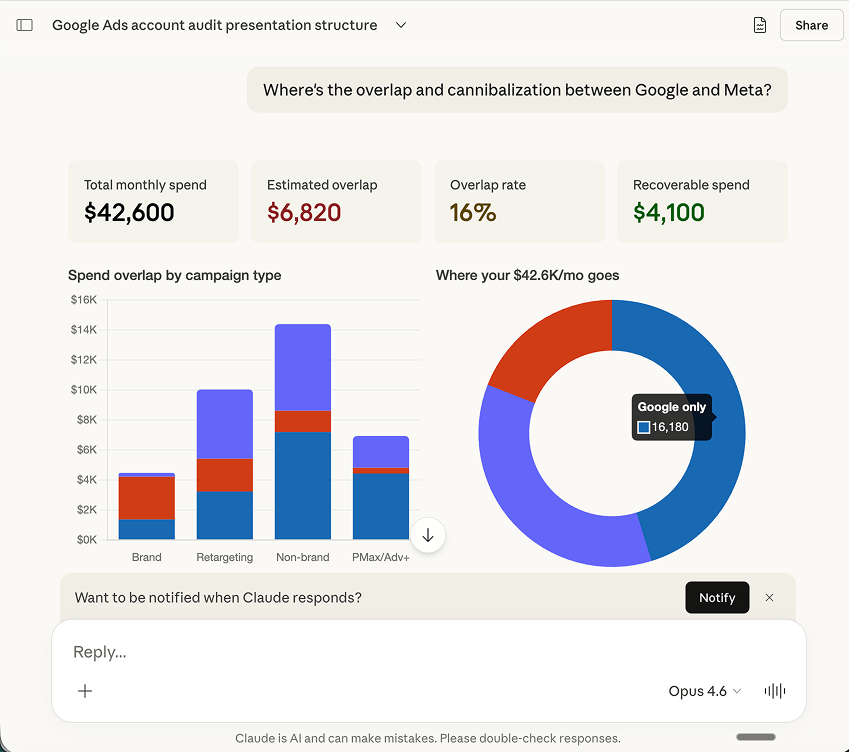Click the Estimated overlap stat card

pyautogui.click(x=336, y=200)
